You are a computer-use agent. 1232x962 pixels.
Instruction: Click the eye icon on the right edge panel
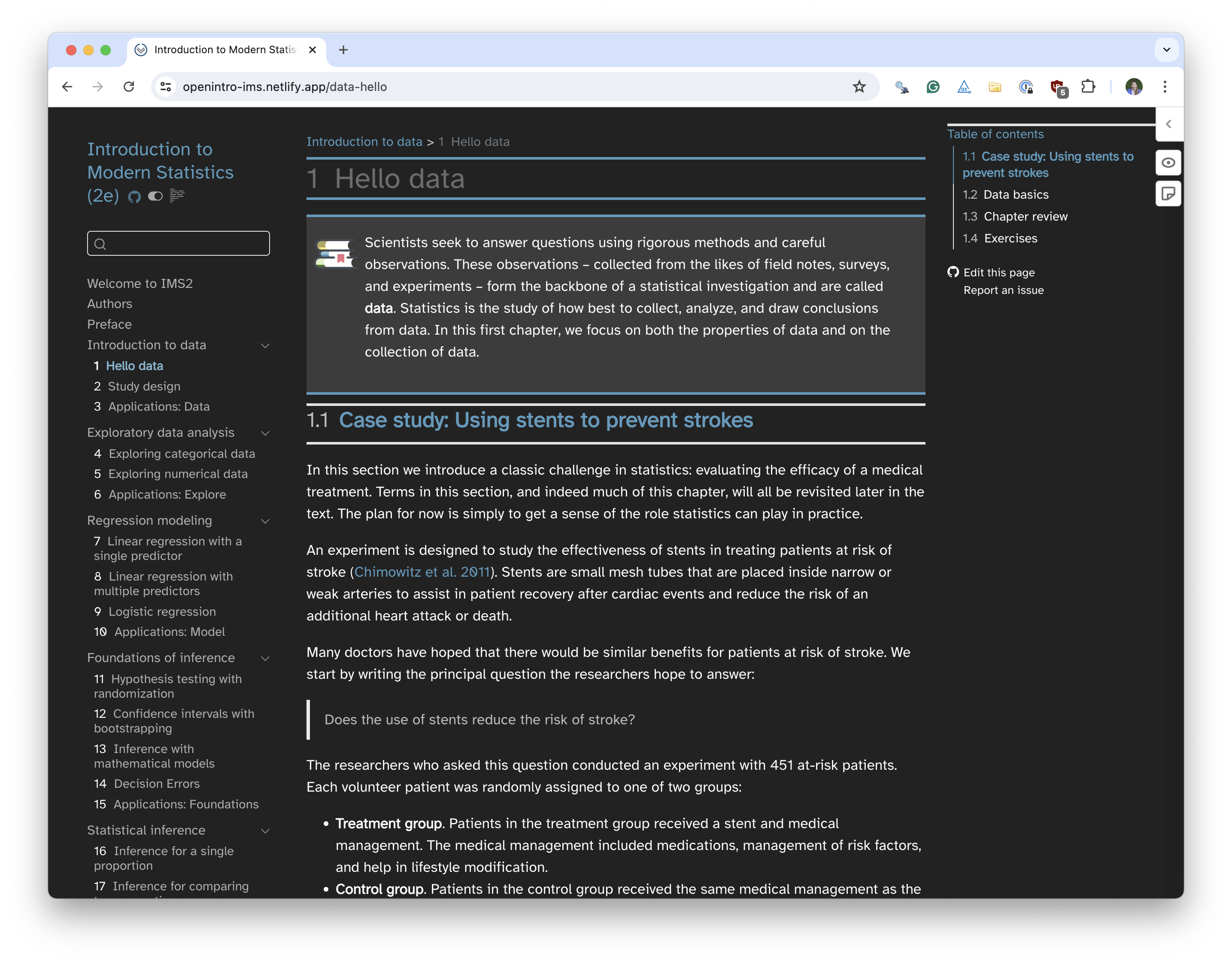pyautogui.click(x=1168, y=162)
